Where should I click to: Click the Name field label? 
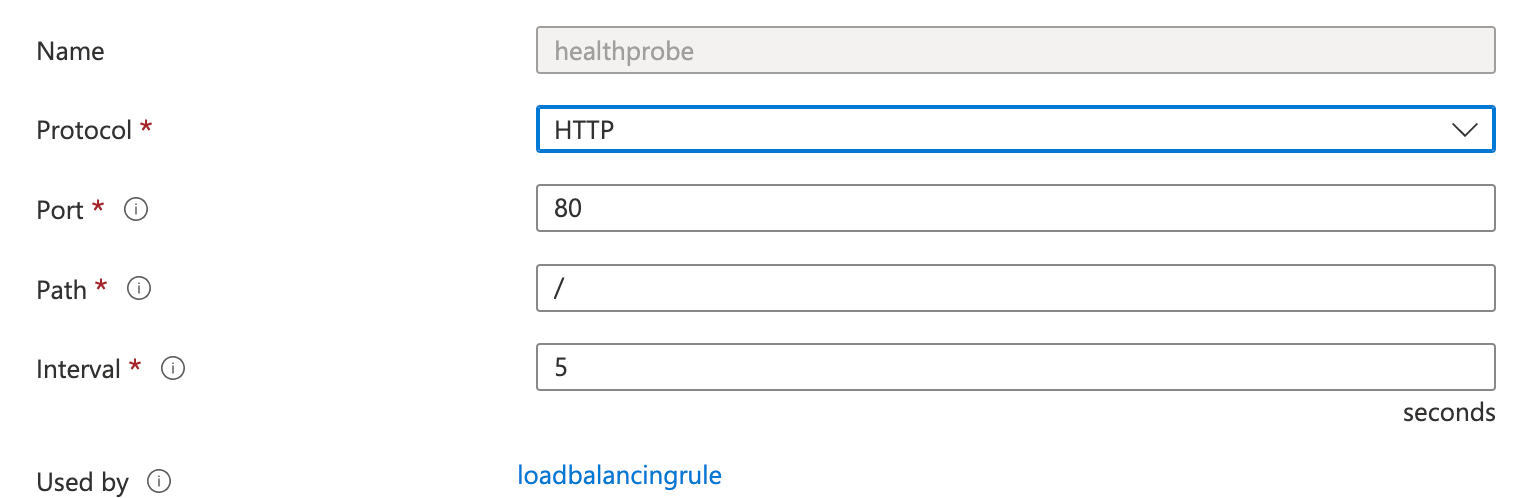[70, 51]
